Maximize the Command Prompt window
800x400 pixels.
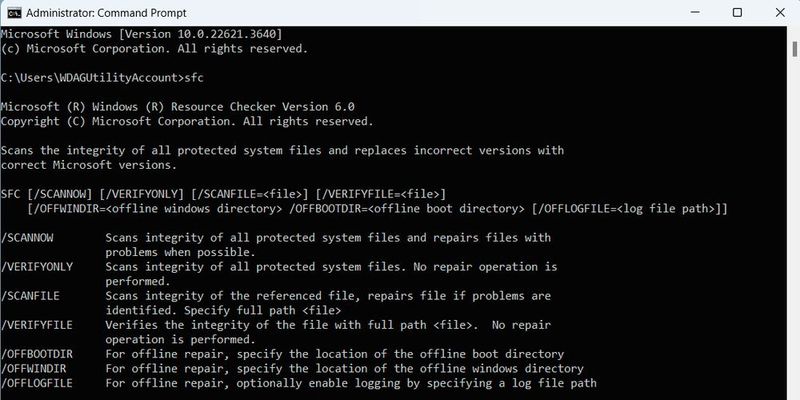[x=737, y=12]
